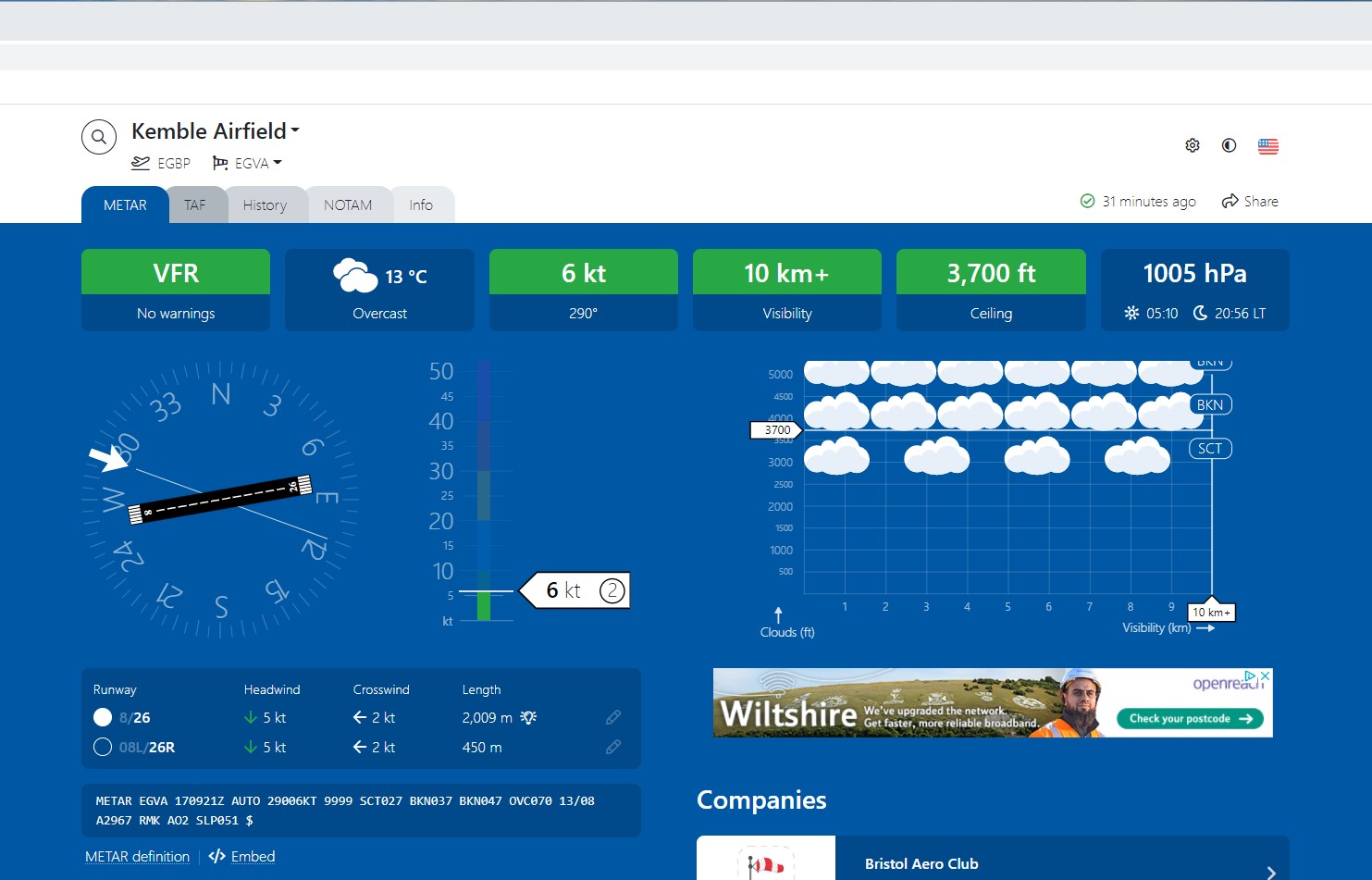Edit runway 8/26 with the pencil icon

613,717
